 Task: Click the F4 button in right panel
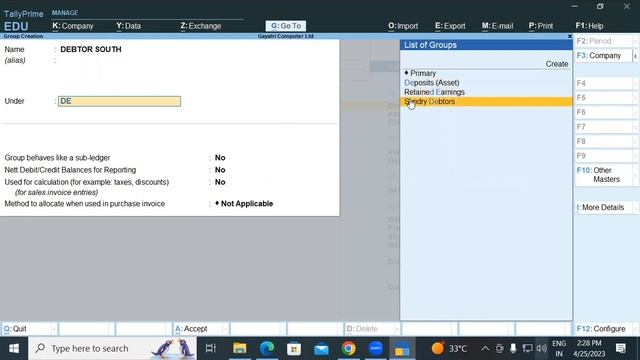(x=605, y=83)
